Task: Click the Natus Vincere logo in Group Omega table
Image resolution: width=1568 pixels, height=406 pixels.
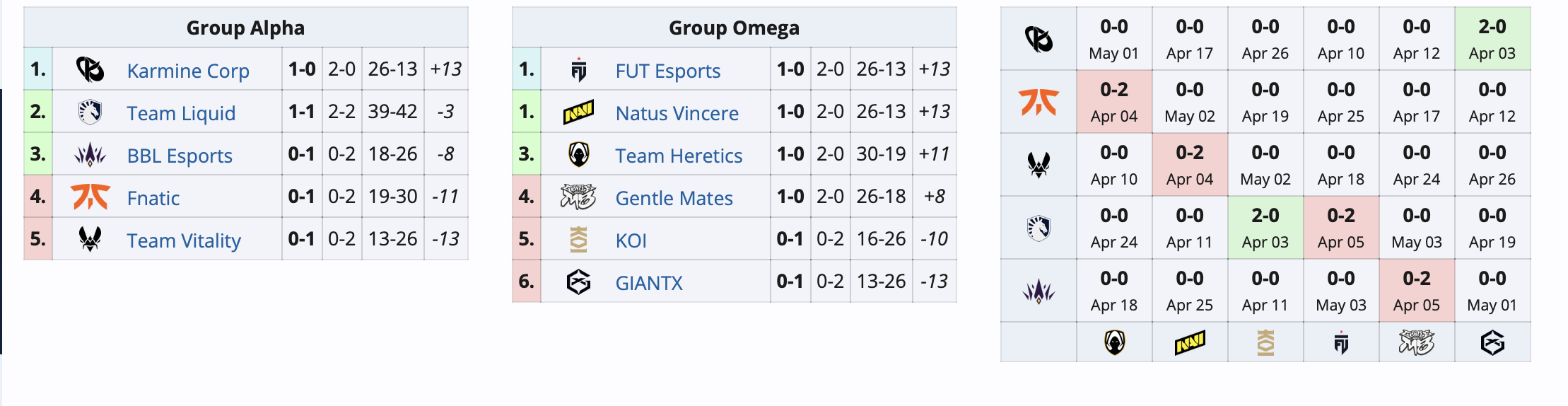Action: point(578,112)
